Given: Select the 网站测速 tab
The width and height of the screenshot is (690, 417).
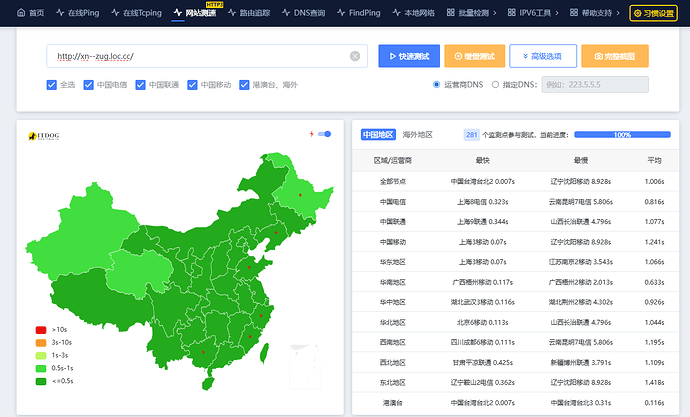Looking at the screenshot, I should click(x=195, y=13).
